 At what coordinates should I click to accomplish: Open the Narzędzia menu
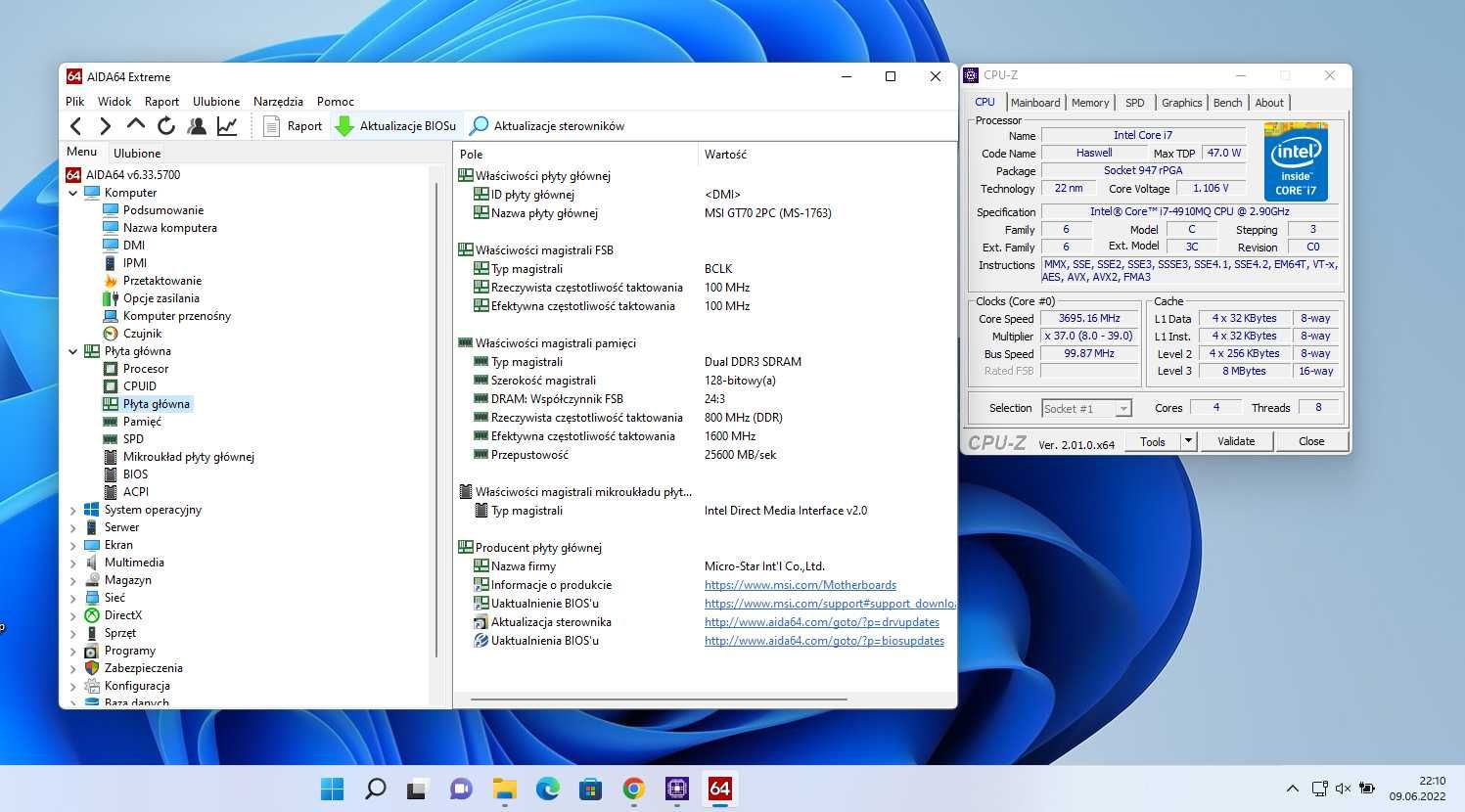[x=278, y=101]
